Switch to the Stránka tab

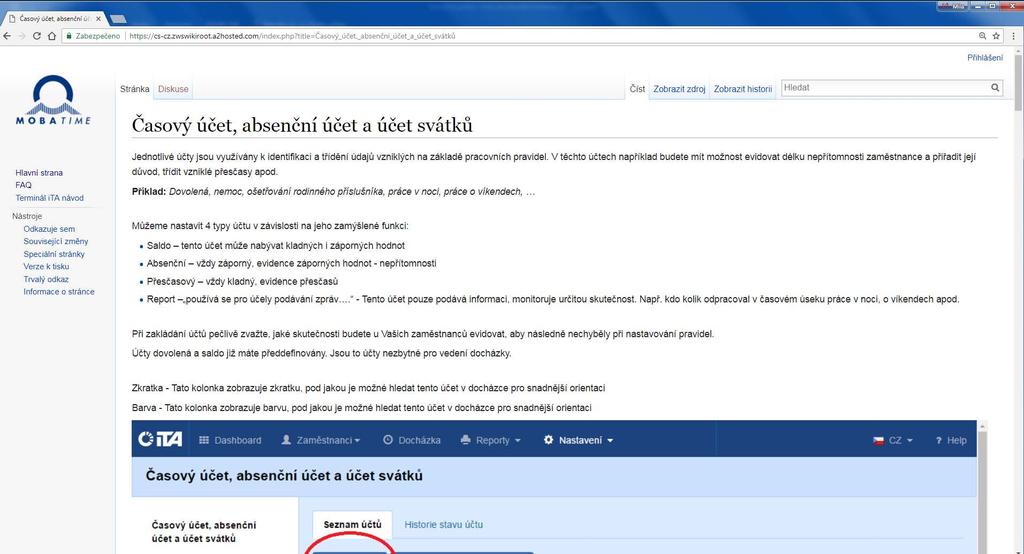[x=135, y=89]
